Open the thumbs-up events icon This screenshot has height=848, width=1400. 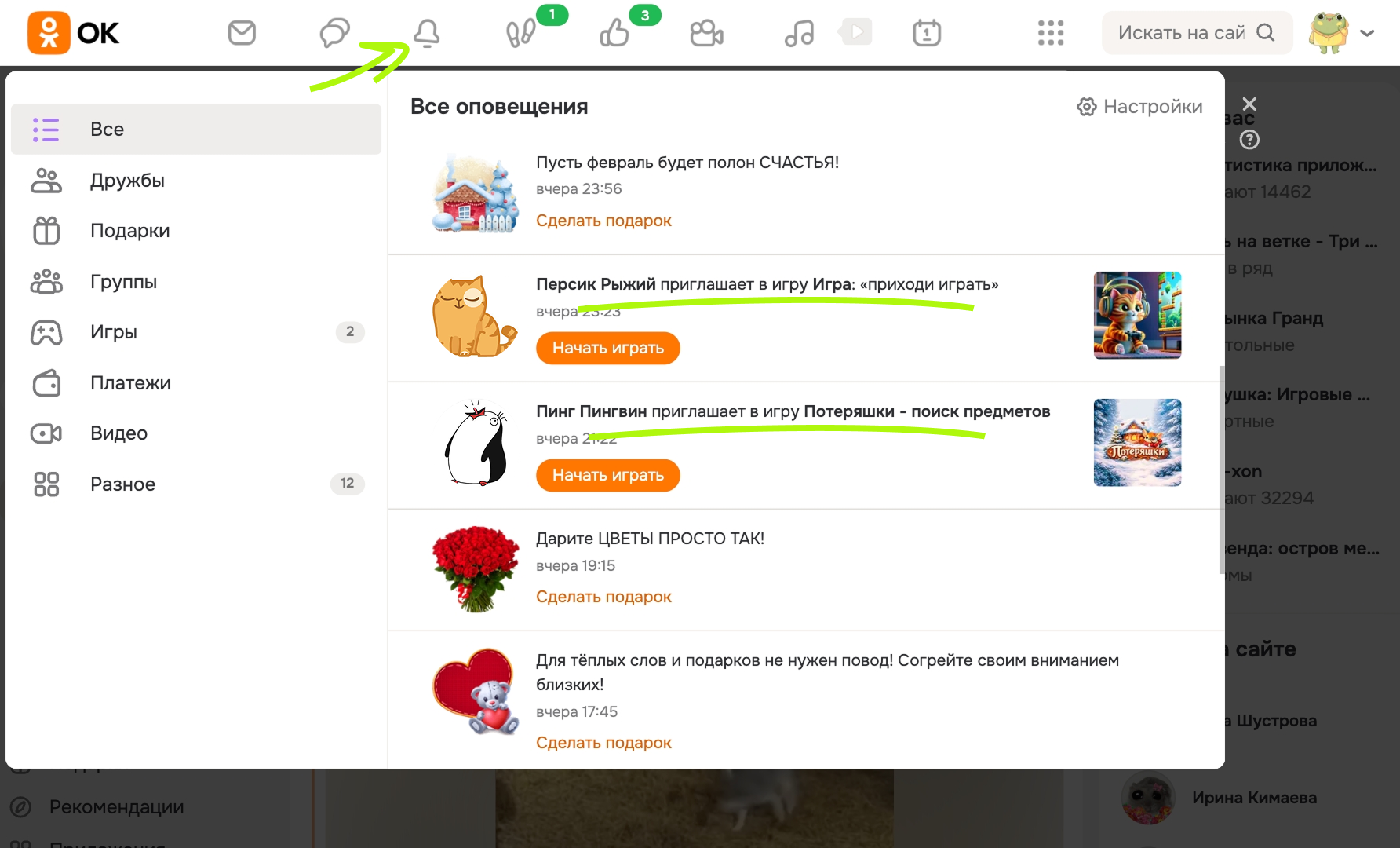614,33
